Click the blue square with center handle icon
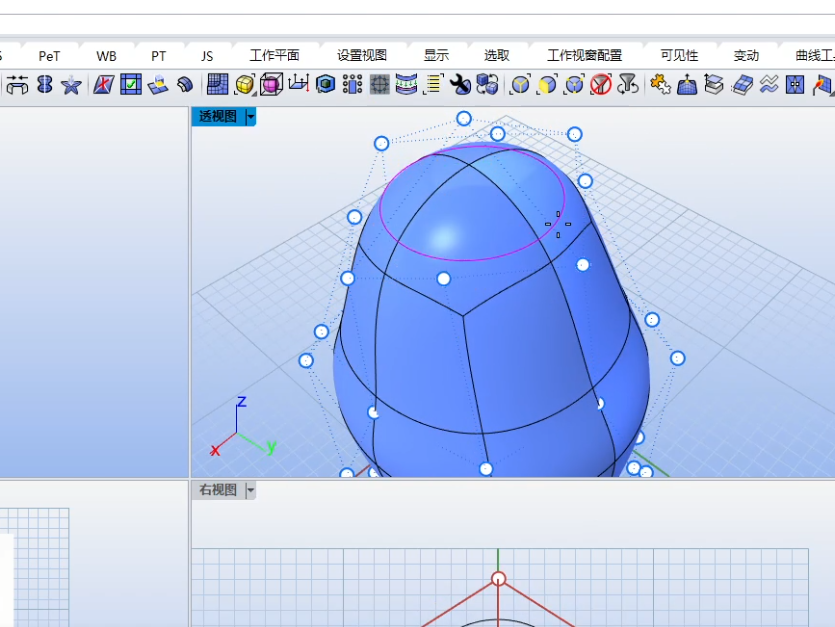 tap(795, 85)
